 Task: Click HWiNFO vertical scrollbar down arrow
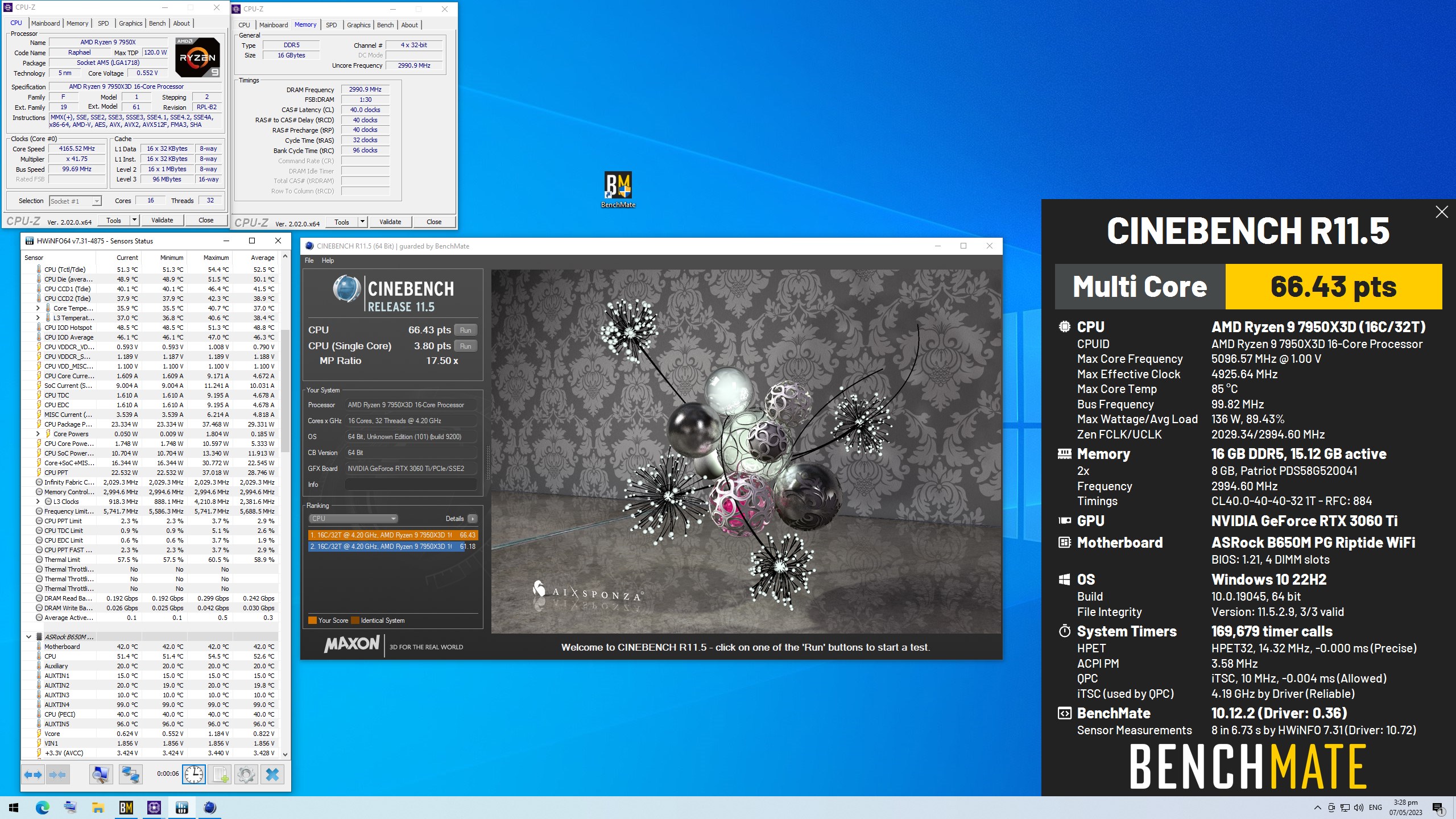pyautogui.click(x=285, y=754)
